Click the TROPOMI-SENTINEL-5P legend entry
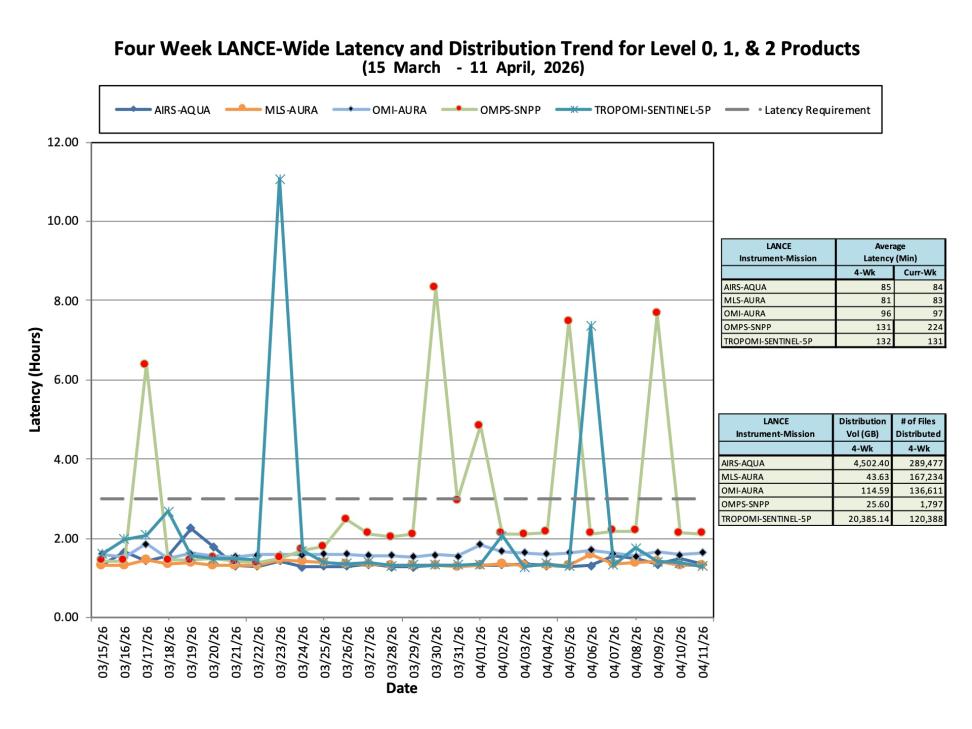 (634, 110)
